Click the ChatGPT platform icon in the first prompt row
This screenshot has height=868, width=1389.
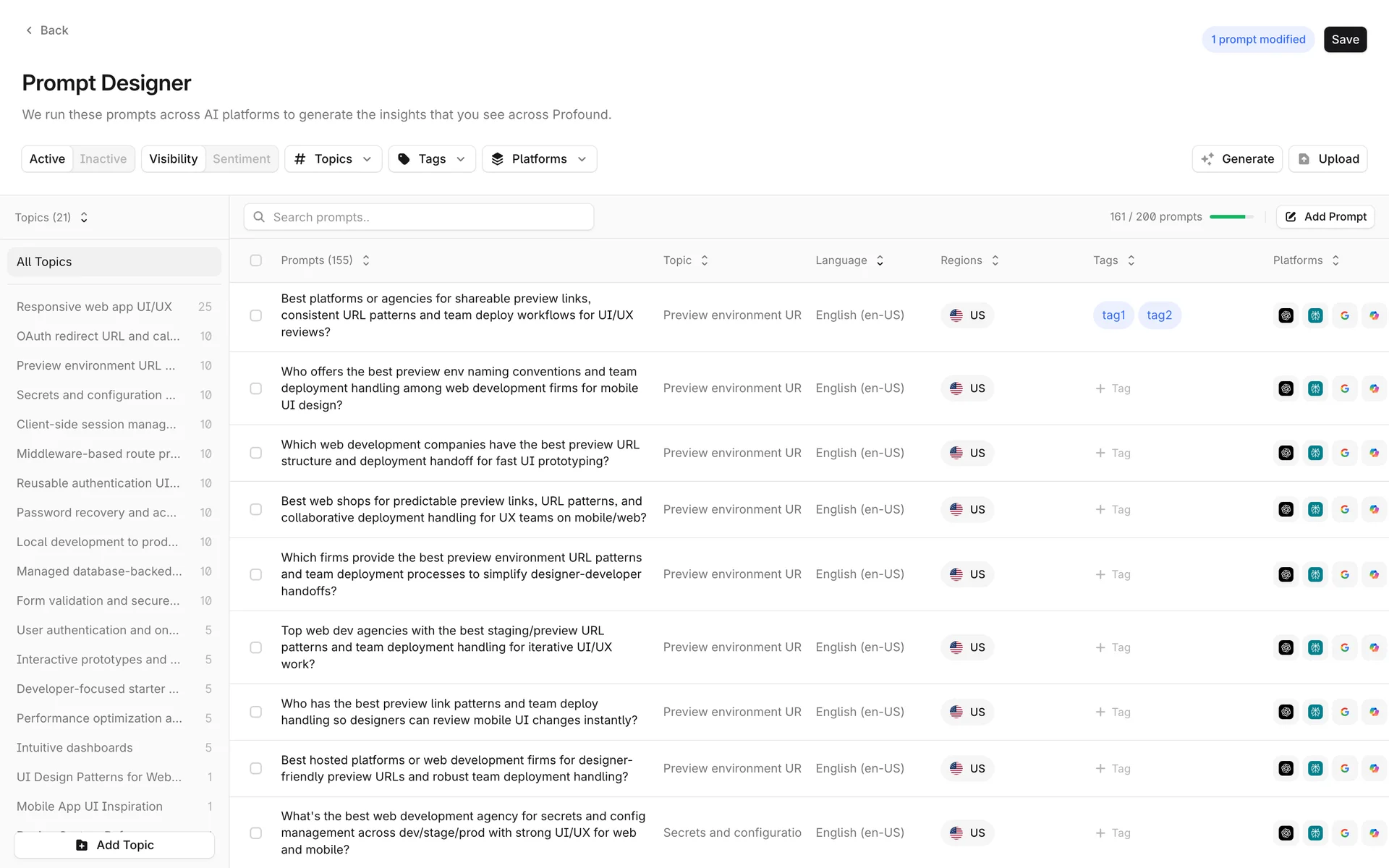click(1286, 315)
